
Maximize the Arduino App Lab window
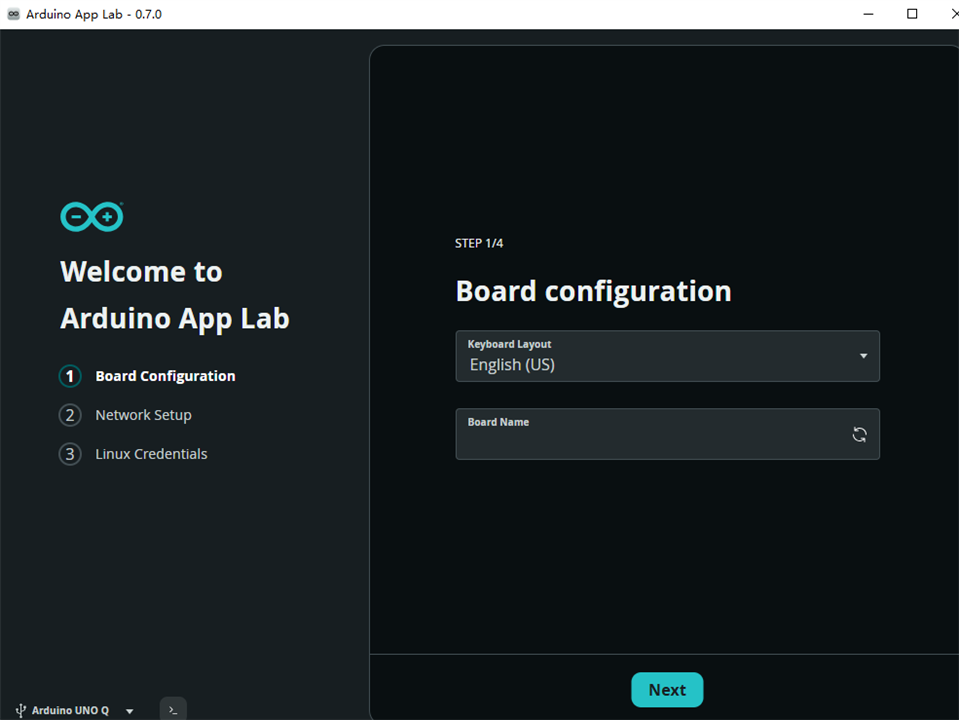pos(912,14)
